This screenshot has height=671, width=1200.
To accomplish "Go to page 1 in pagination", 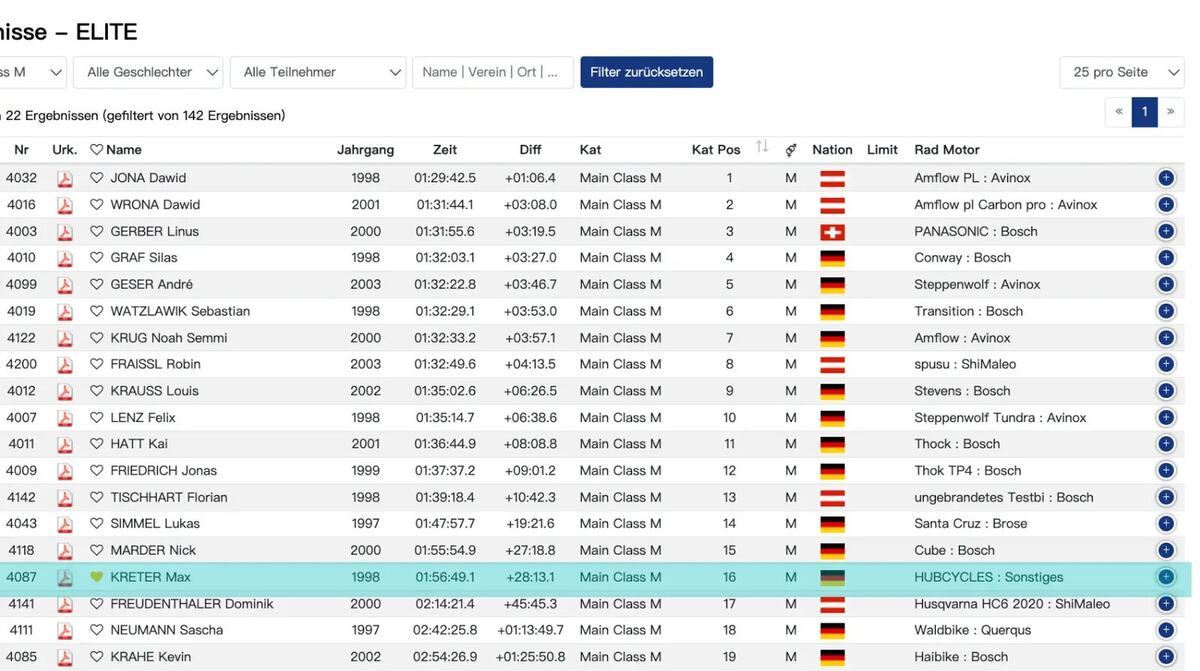I will click(x=1145, y=112).
